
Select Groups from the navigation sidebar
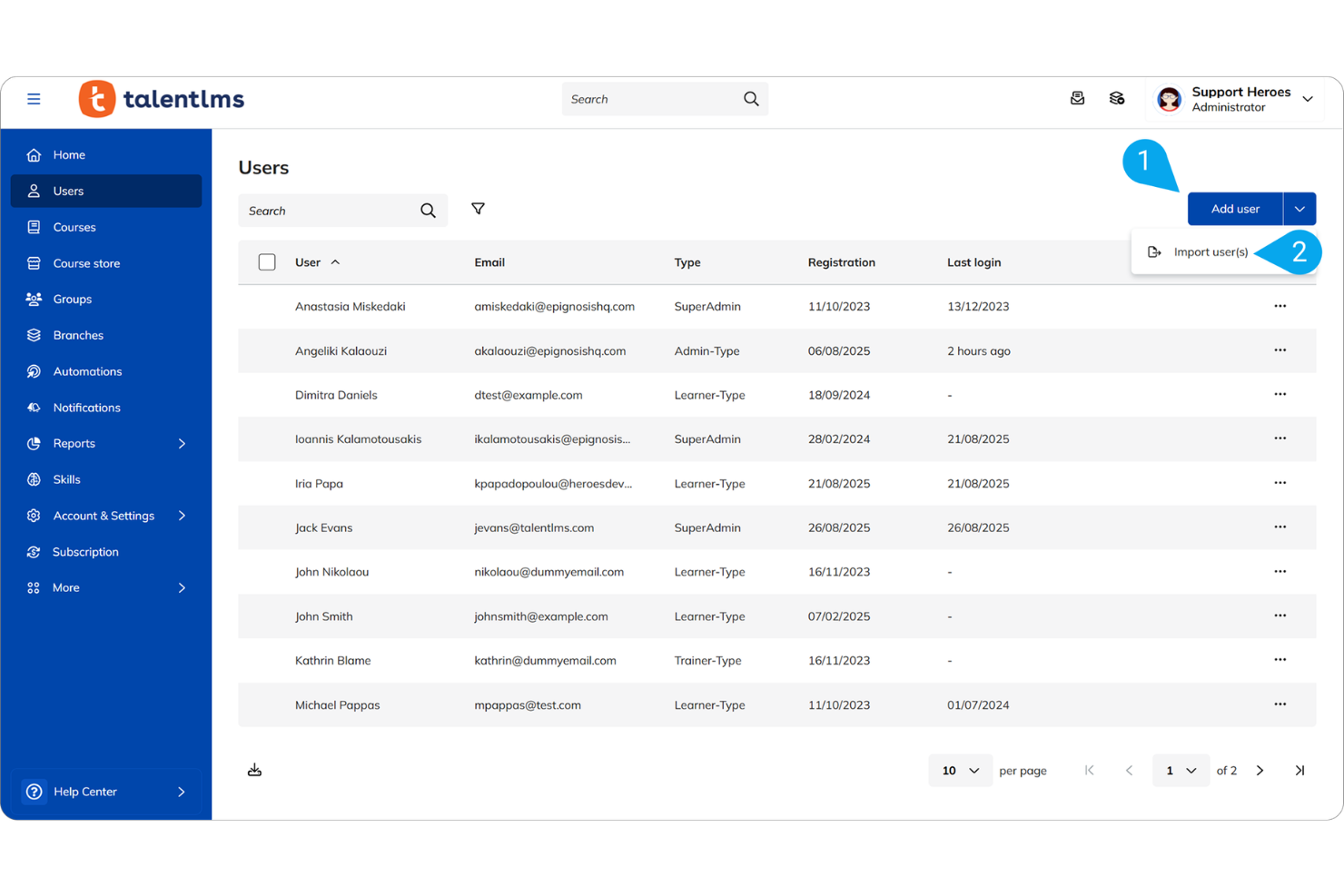(x=72, y=299)
